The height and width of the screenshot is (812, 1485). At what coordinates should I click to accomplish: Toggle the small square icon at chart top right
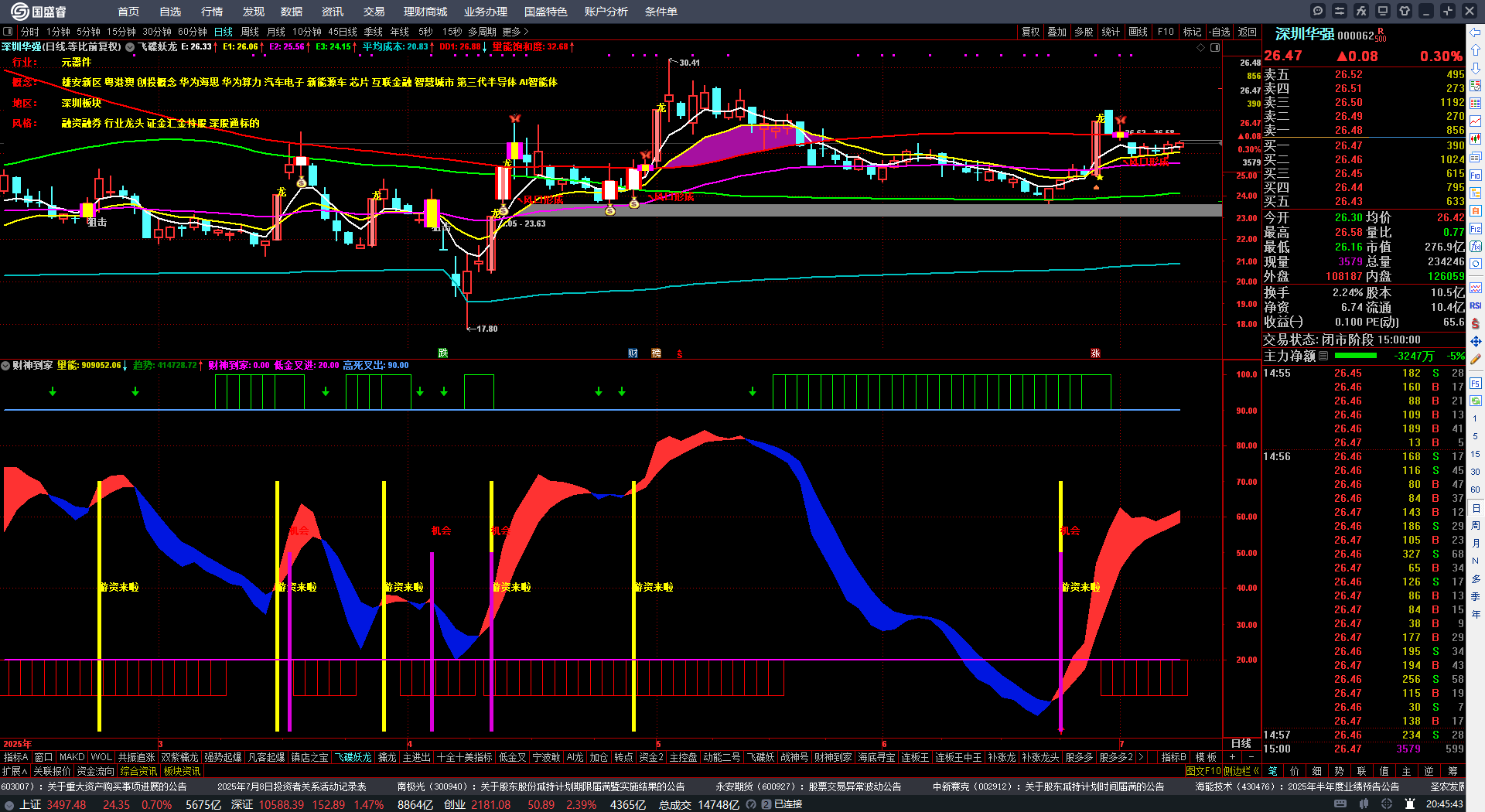point(1215,47)
